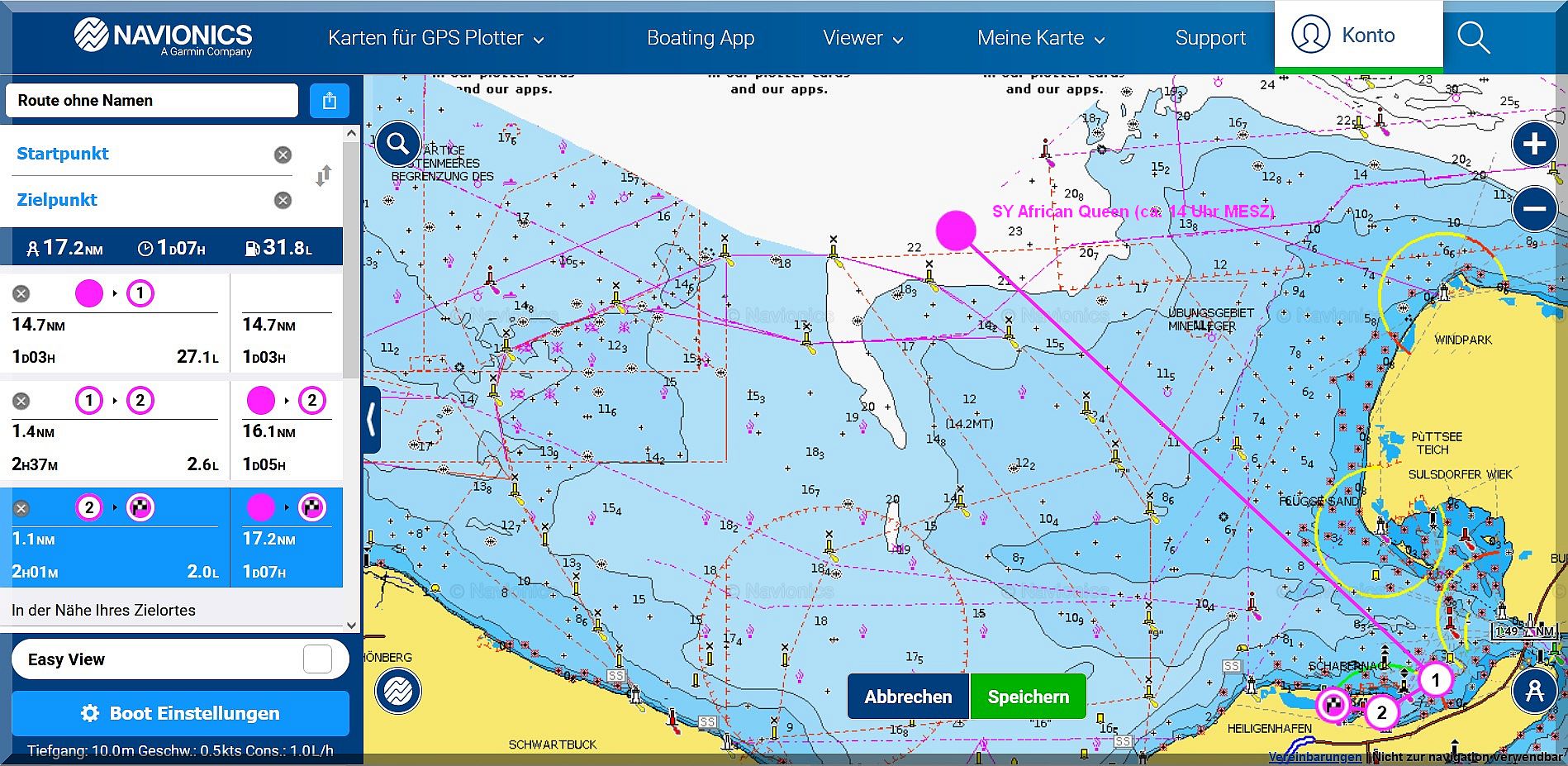This screenshot has height=766, width=1568.
Task: Open the header search icon
Action: 1472,37
